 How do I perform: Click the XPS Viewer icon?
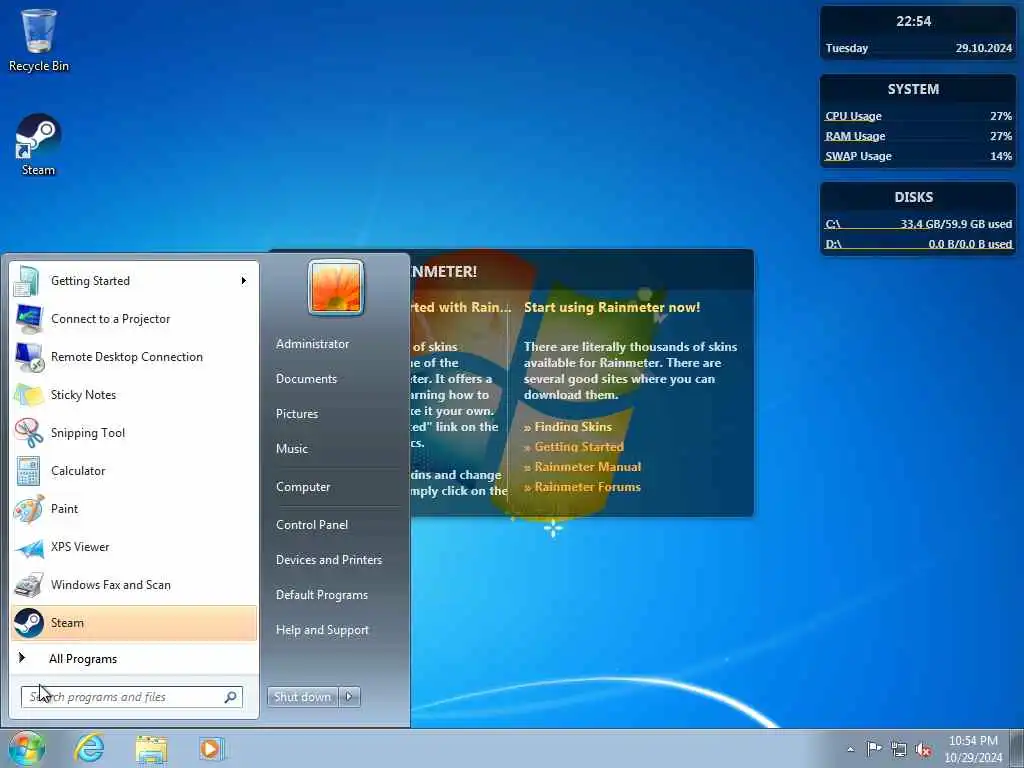(29, 547)
